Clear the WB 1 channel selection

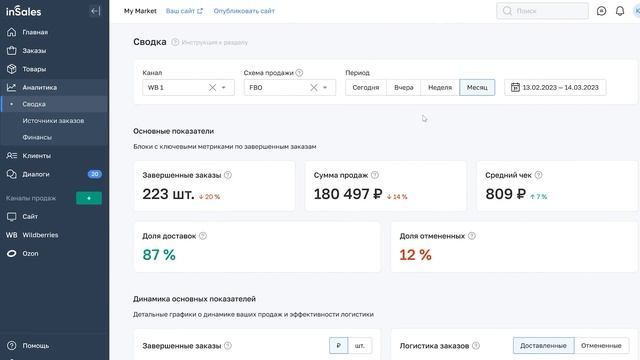(212, 87)
